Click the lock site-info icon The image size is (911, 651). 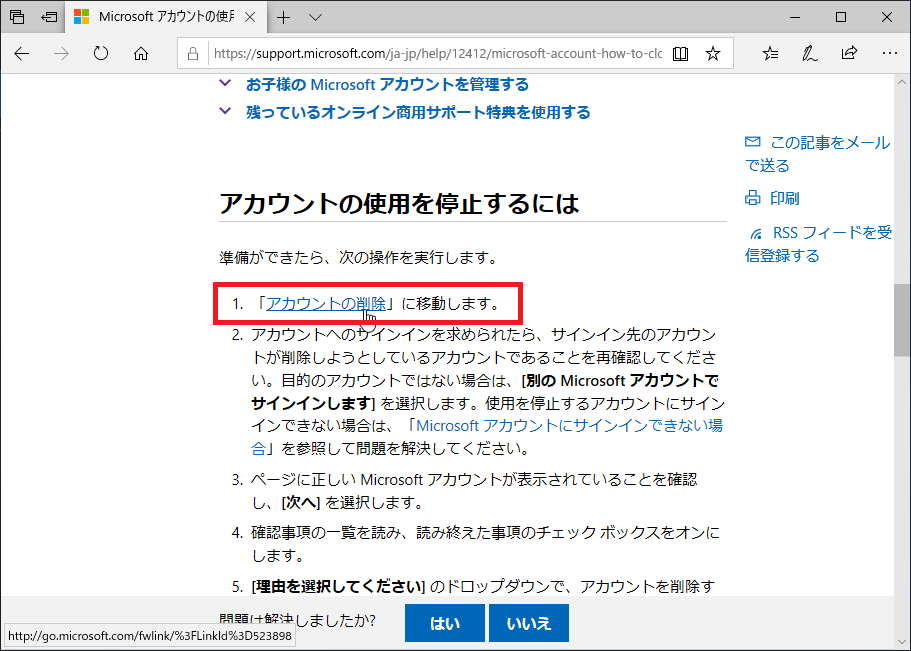click(x=193, y=54)
